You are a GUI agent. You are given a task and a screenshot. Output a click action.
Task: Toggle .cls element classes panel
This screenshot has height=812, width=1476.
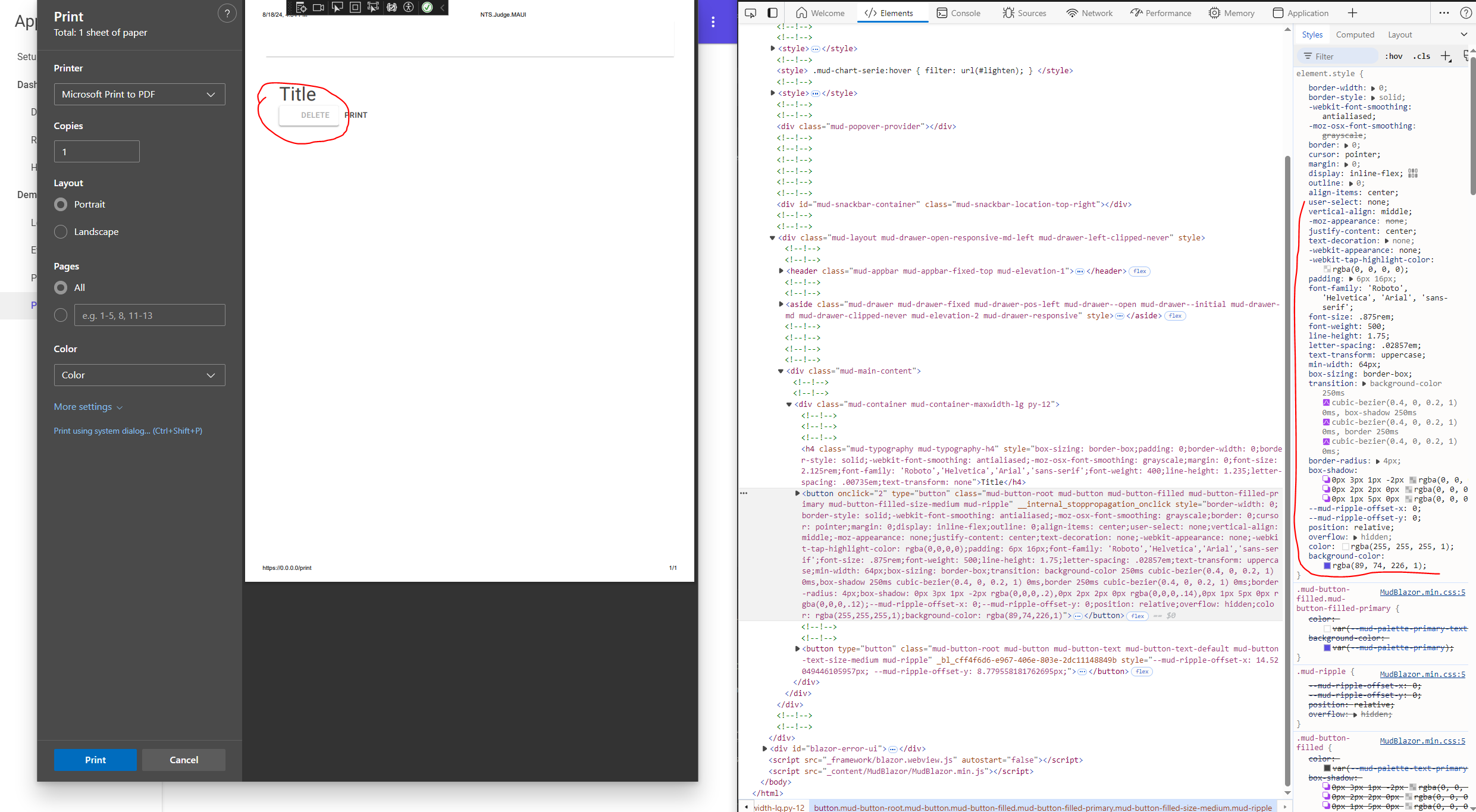pos(1422,56)
